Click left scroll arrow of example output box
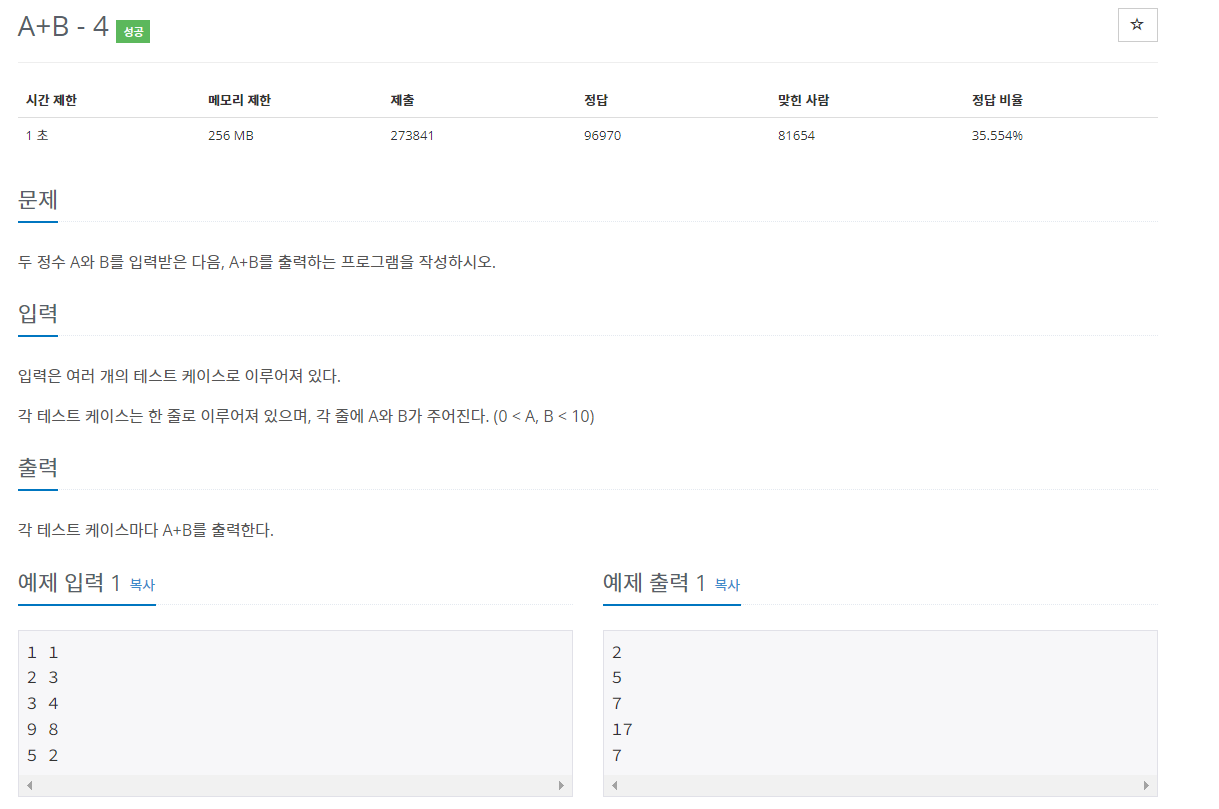The width and height of the screenshot is (1219, 809). (614, 786)
